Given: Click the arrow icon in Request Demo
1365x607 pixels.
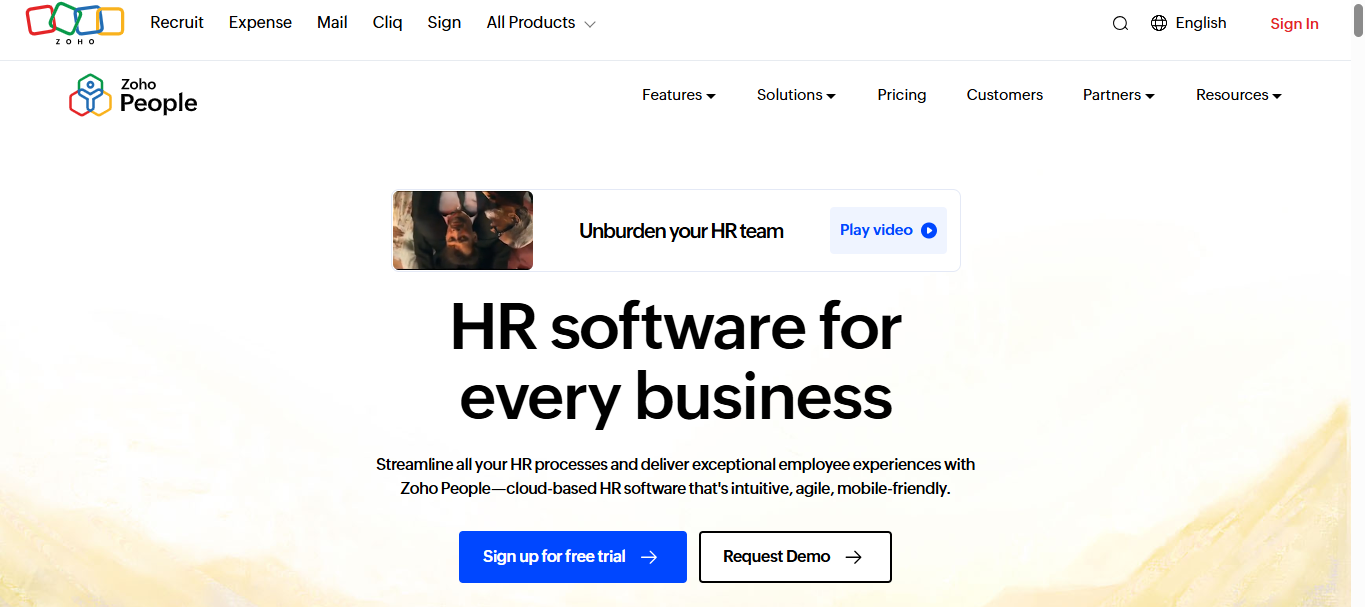Looking at the screenshot, I should coord(853,557).
